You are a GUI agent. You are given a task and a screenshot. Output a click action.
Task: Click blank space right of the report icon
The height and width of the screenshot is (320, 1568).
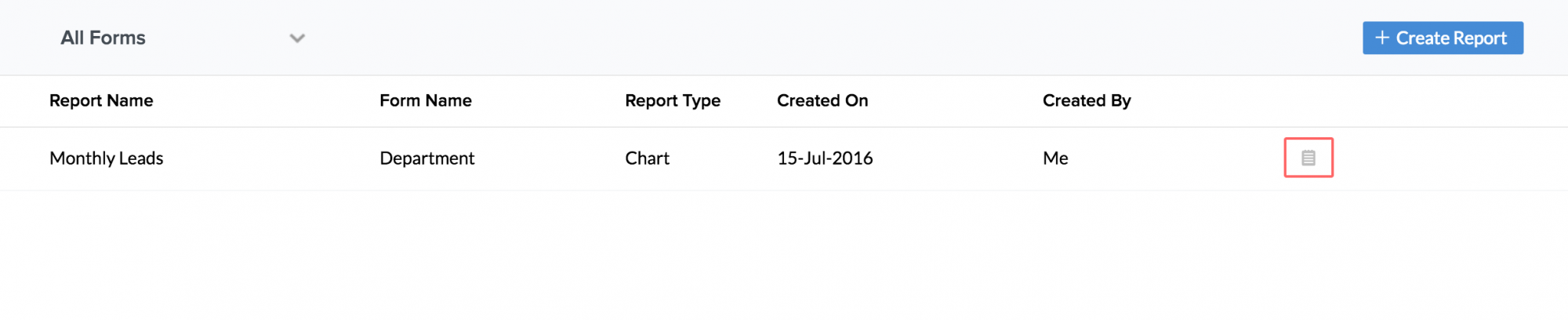(x=1450, y=158)
